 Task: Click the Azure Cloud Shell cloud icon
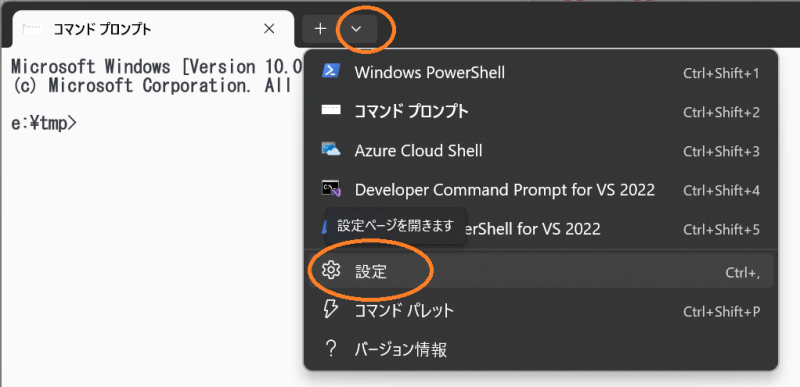331,150
